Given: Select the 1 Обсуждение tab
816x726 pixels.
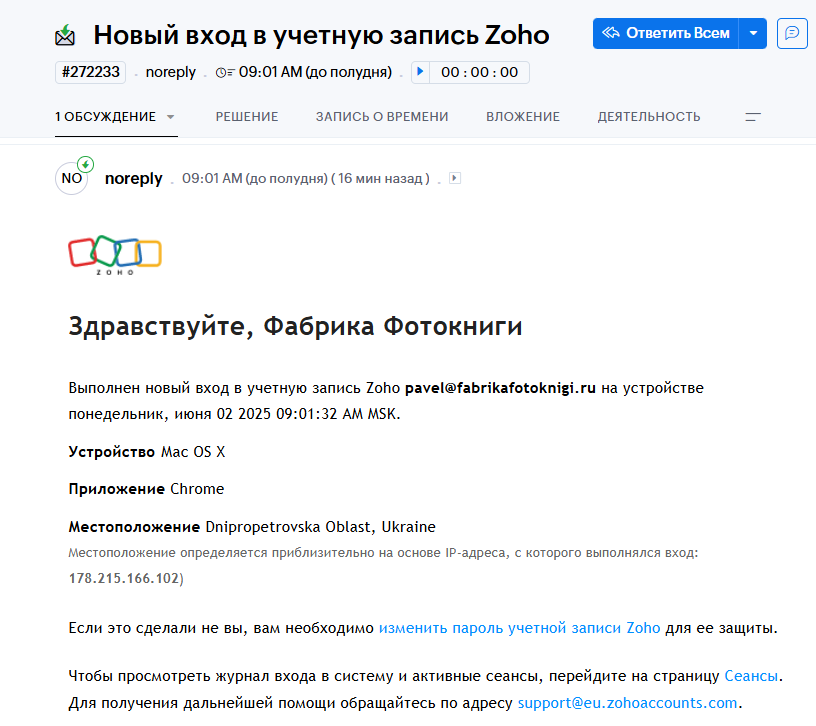Looking at the screenshot, I should coord(106,117).
